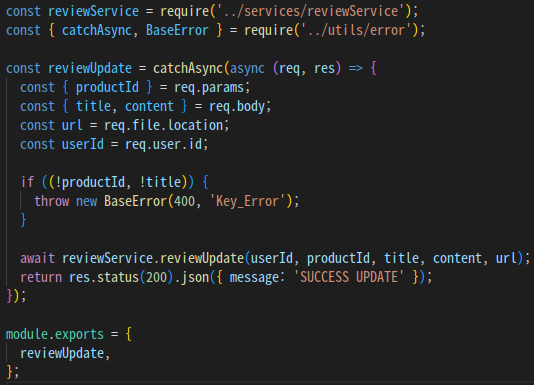Click 'status' in res.status(200)
Screen dimensions: 534x385
[118, 277]
